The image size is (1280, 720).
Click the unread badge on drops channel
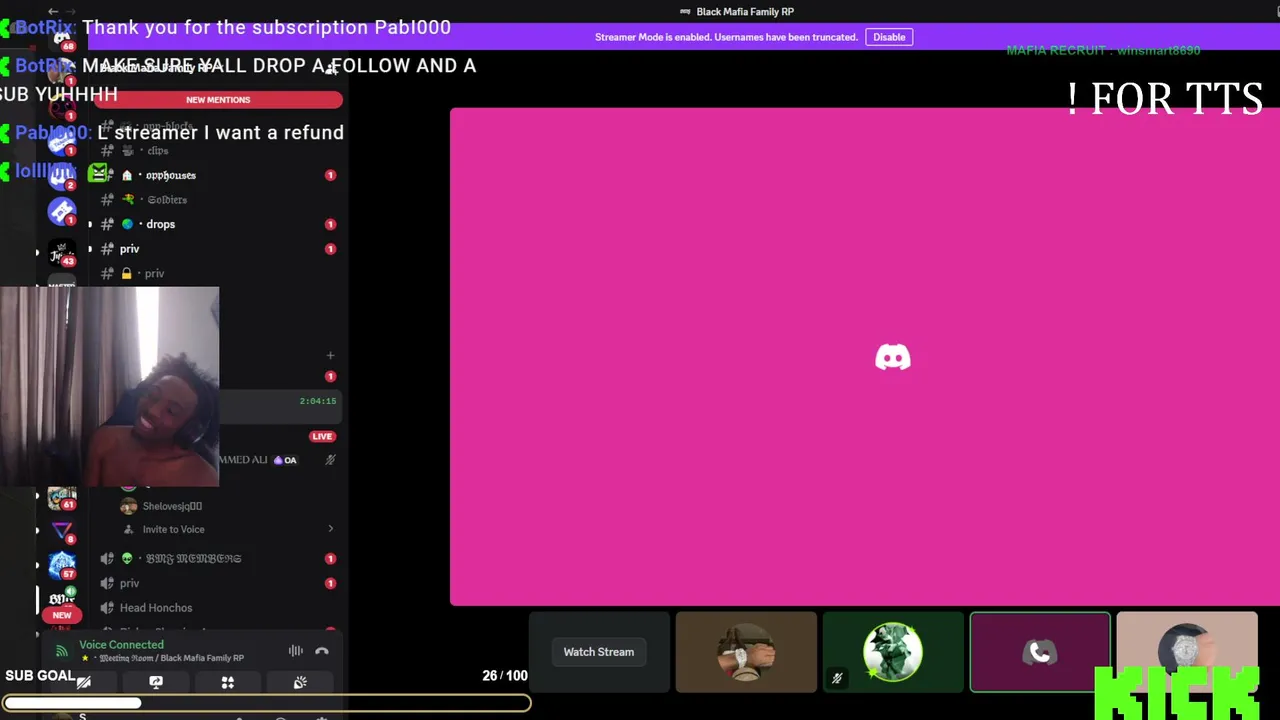[x=330, y=224]
